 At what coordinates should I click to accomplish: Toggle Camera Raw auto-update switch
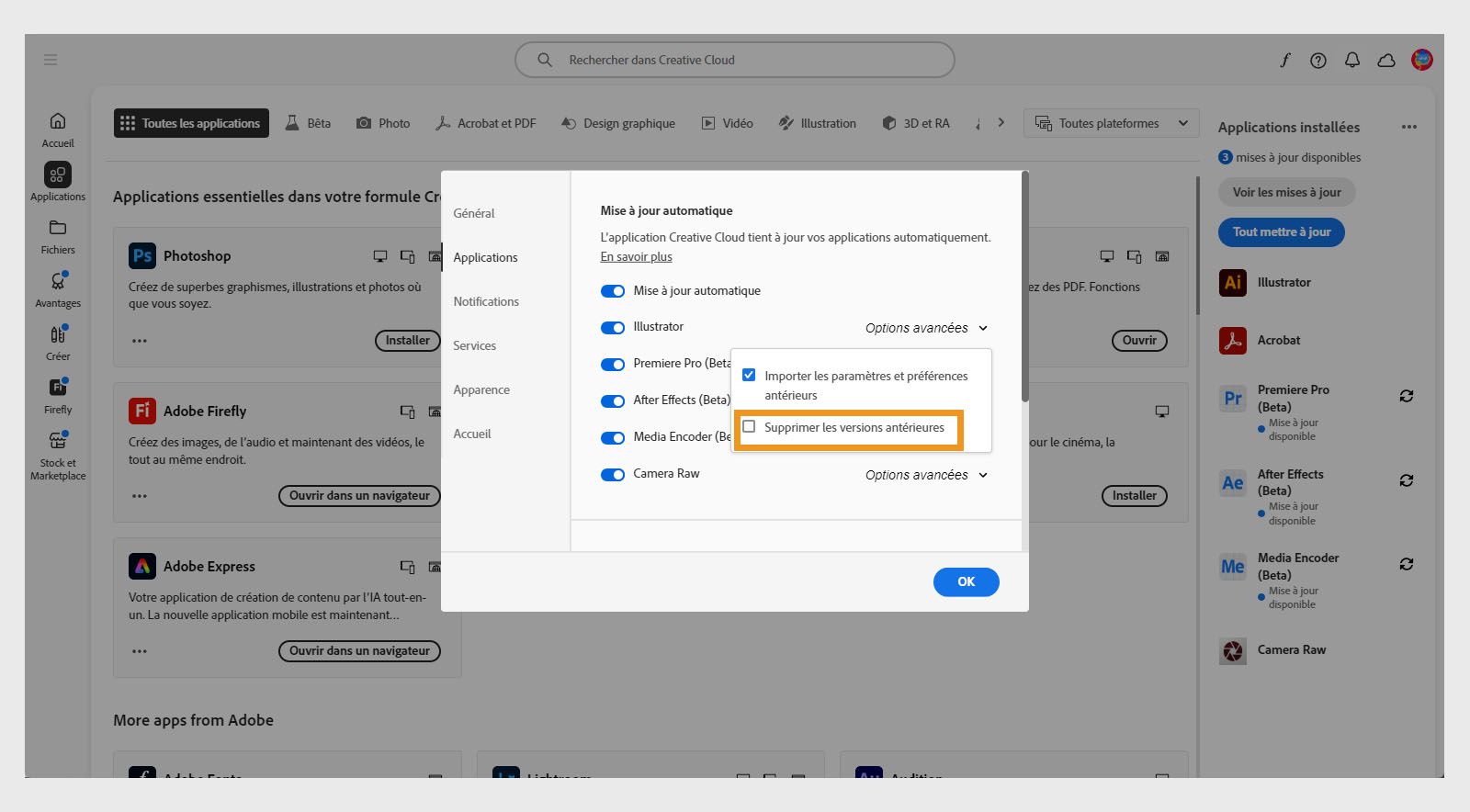pyautogui.click(x=613, y=475)
